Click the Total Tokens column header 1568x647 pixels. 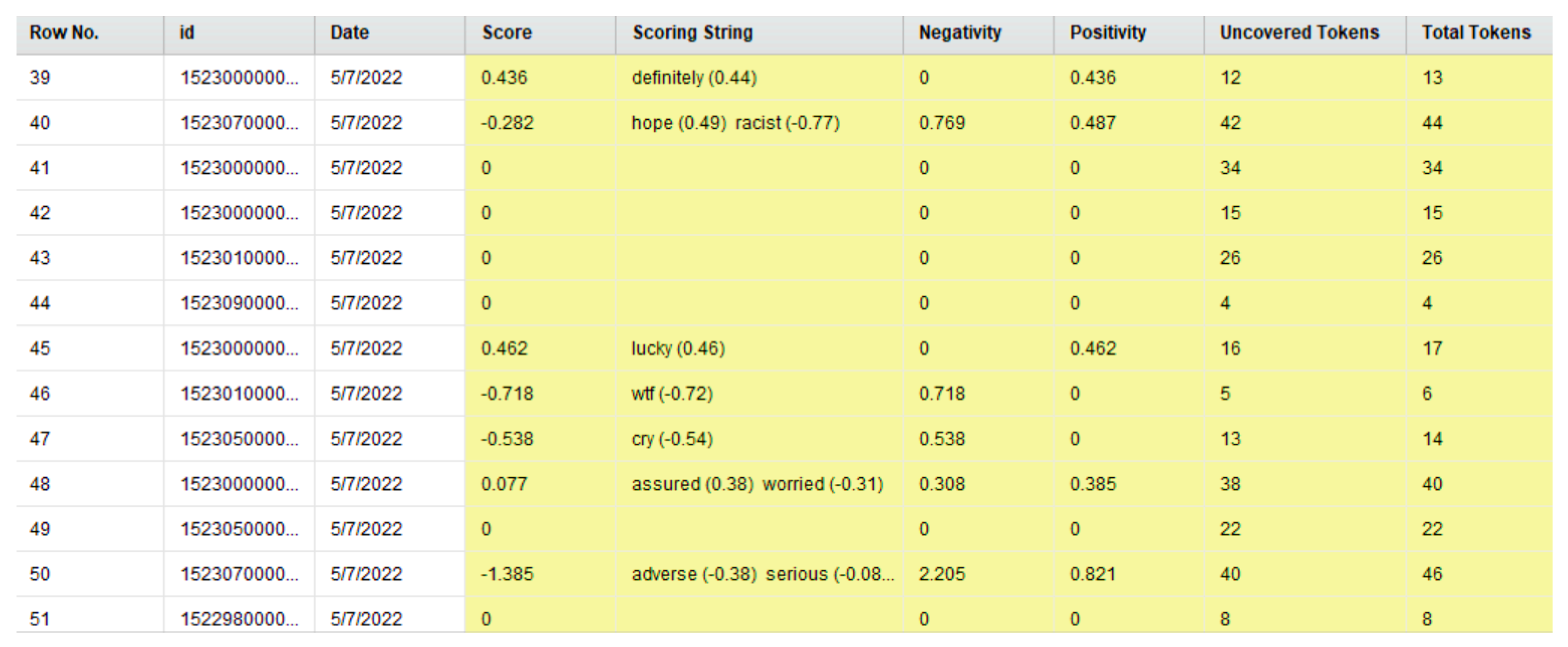click(x=1476, y=32)
